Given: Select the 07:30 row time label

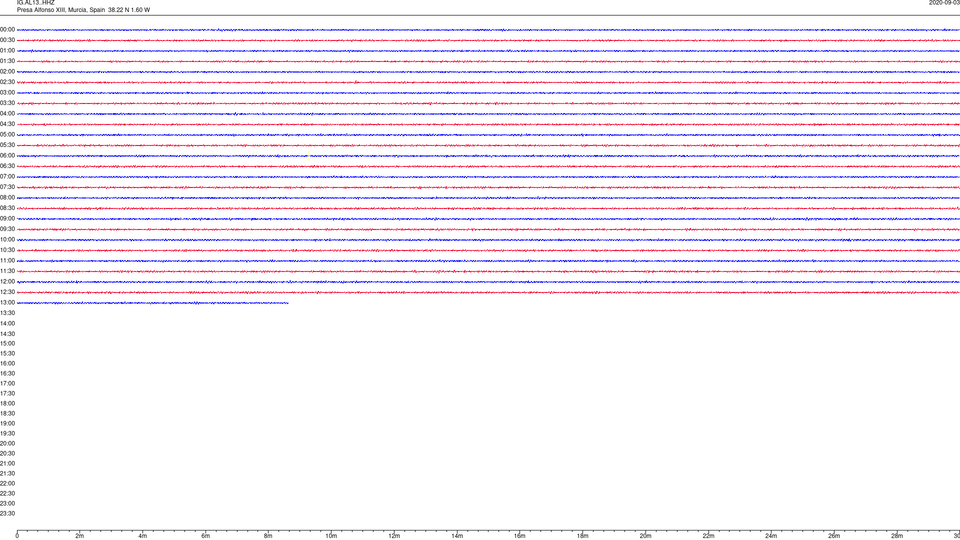Looking at the screenshot, I should 7,187.
